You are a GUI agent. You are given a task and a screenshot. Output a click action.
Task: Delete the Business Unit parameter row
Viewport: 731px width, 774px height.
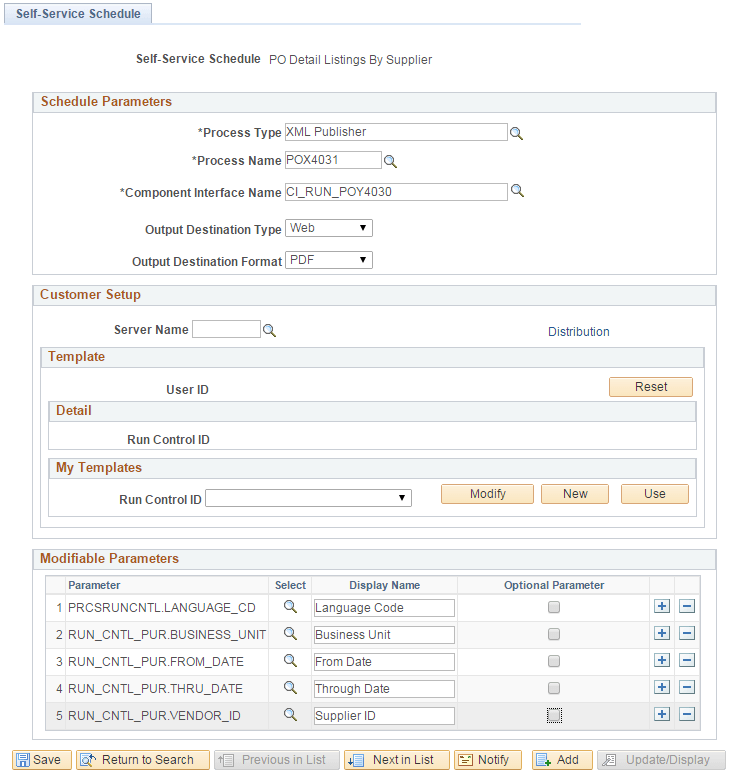[687, 633]
